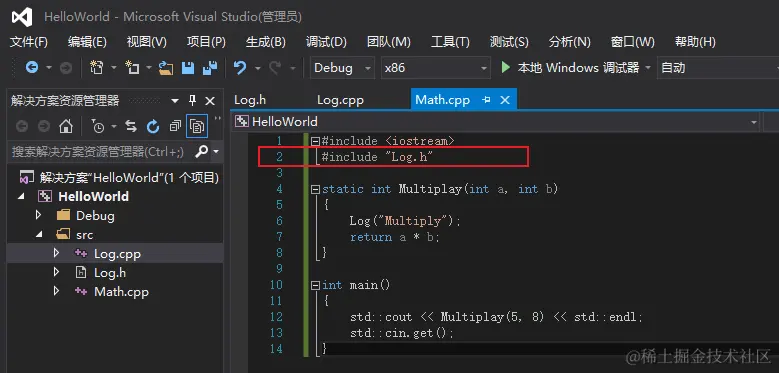Open the 项目(P) menu

pyautogui.click(x=206, y=42)
